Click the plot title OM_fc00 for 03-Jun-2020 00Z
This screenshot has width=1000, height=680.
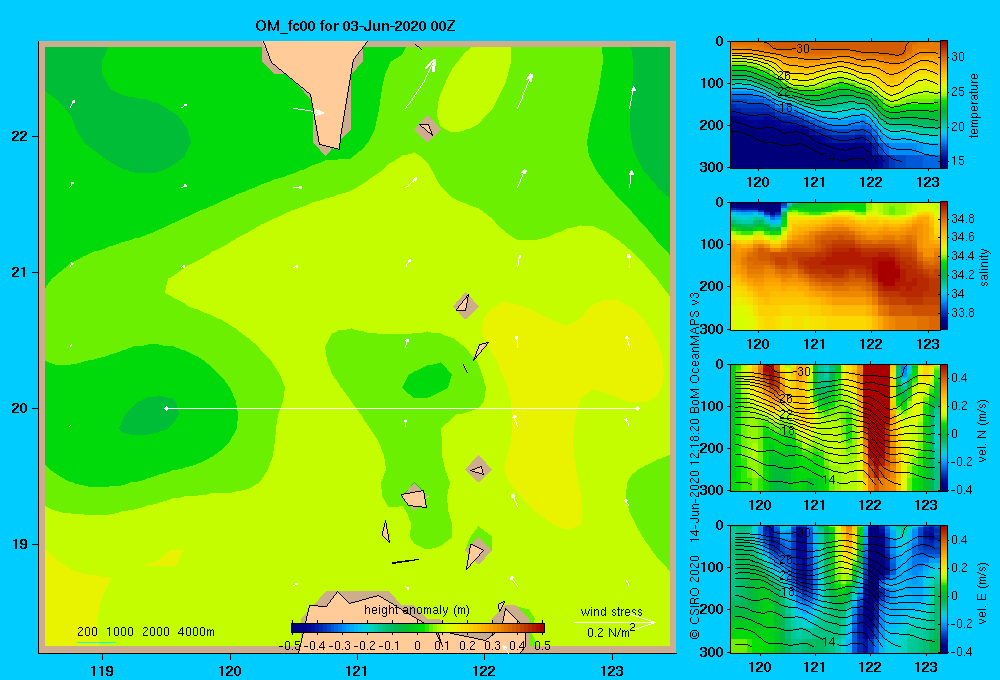tap(355, 26)
